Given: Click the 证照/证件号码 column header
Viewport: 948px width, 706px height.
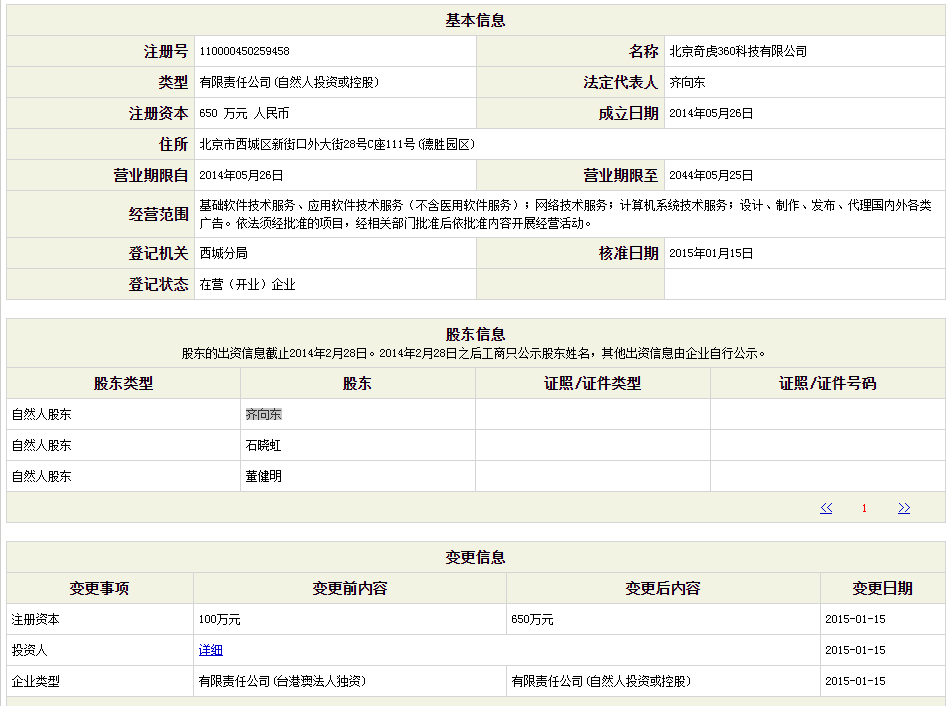Looking at the screenshot, I should [x=828, y=383].
